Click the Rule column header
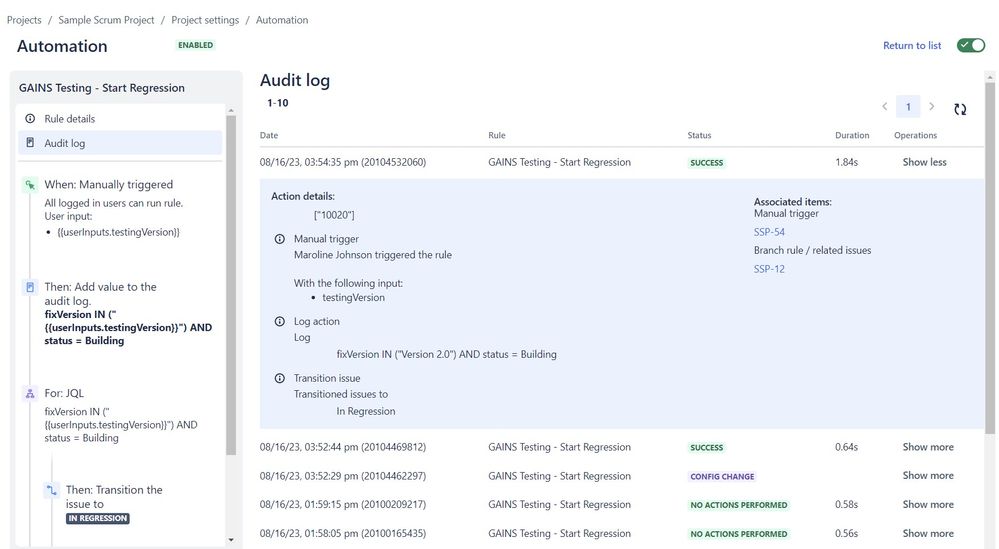 click(497, 135)
